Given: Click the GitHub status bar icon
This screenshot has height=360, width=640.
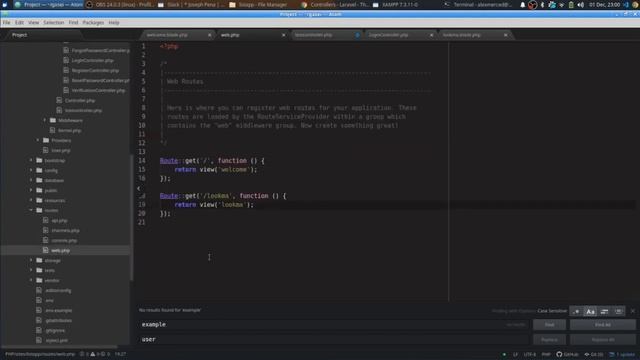Looking at the screenshot, I should pyautogui.click(x=567, y=354).
